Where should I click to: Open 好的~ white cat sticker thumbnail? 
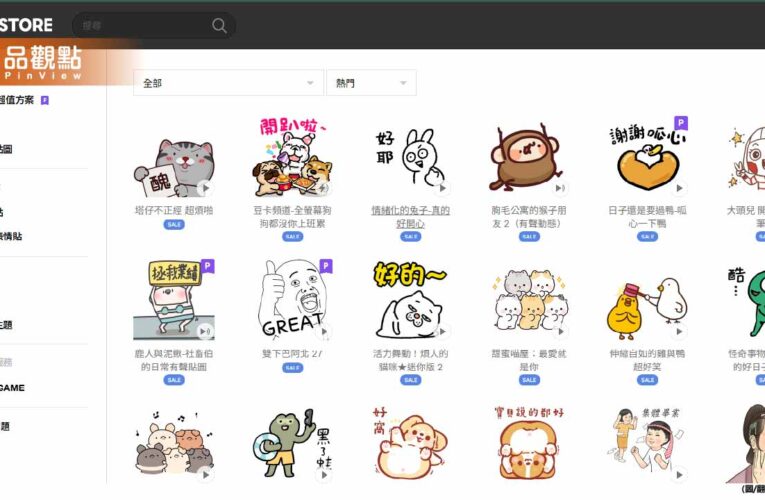tap(410, 300)
